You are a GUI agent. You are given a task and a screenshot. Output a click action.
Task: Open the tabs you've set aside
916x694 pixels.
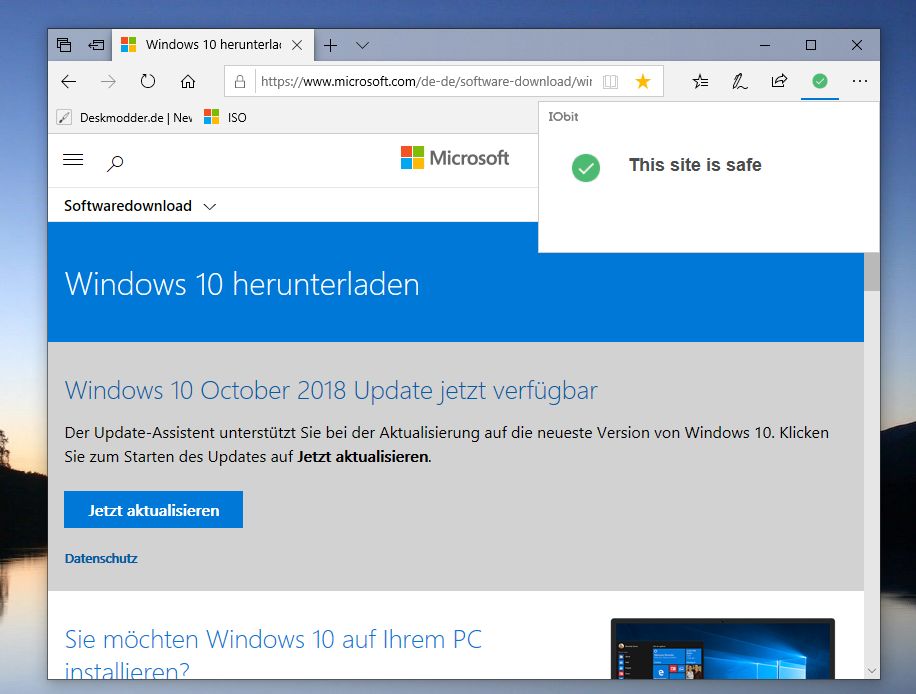click(64, 45)
